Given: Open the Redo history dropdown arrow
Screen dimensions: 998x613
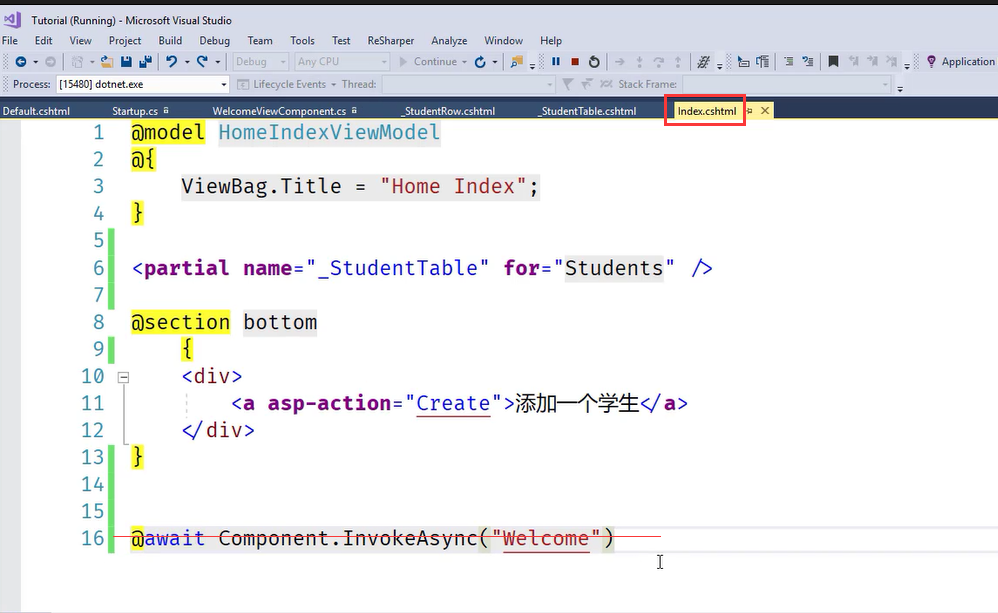Looking at the screenshot, I should pos(218,62).
